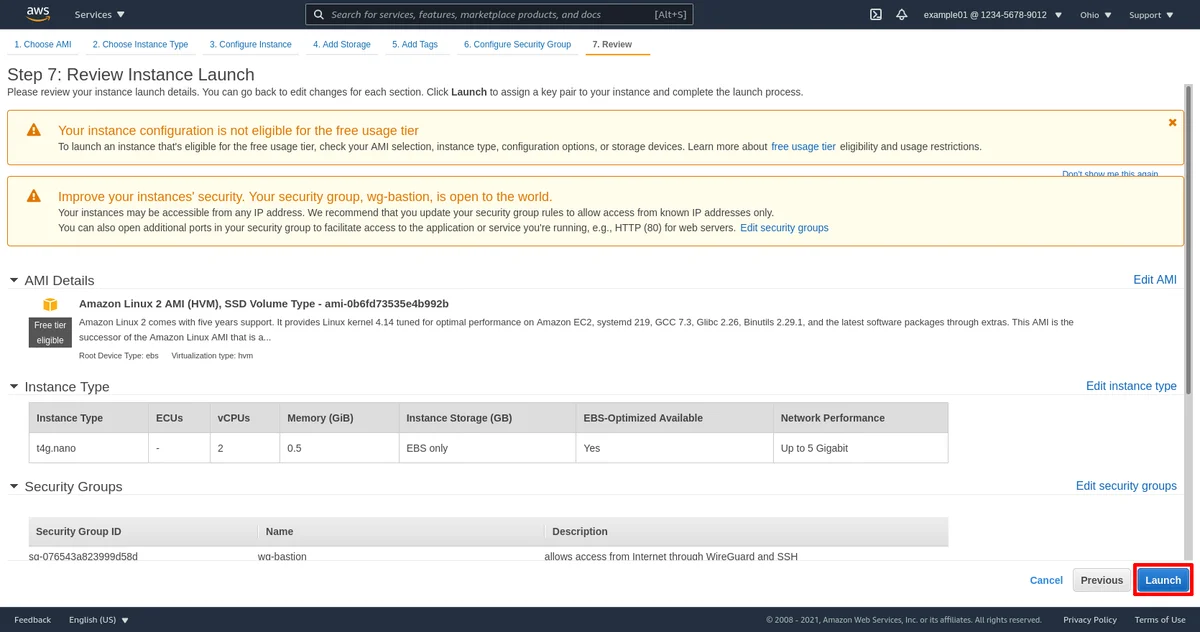Open the notifications bell icon

901,15
